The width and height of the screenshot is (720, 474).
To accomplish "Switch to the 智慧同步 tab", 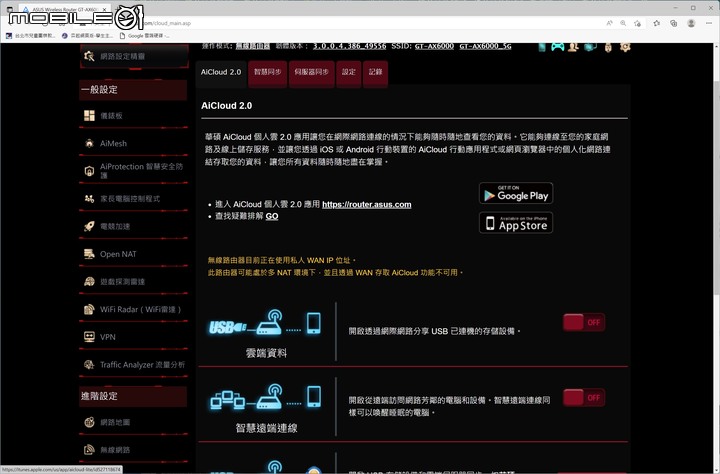I will pos(268,73).
